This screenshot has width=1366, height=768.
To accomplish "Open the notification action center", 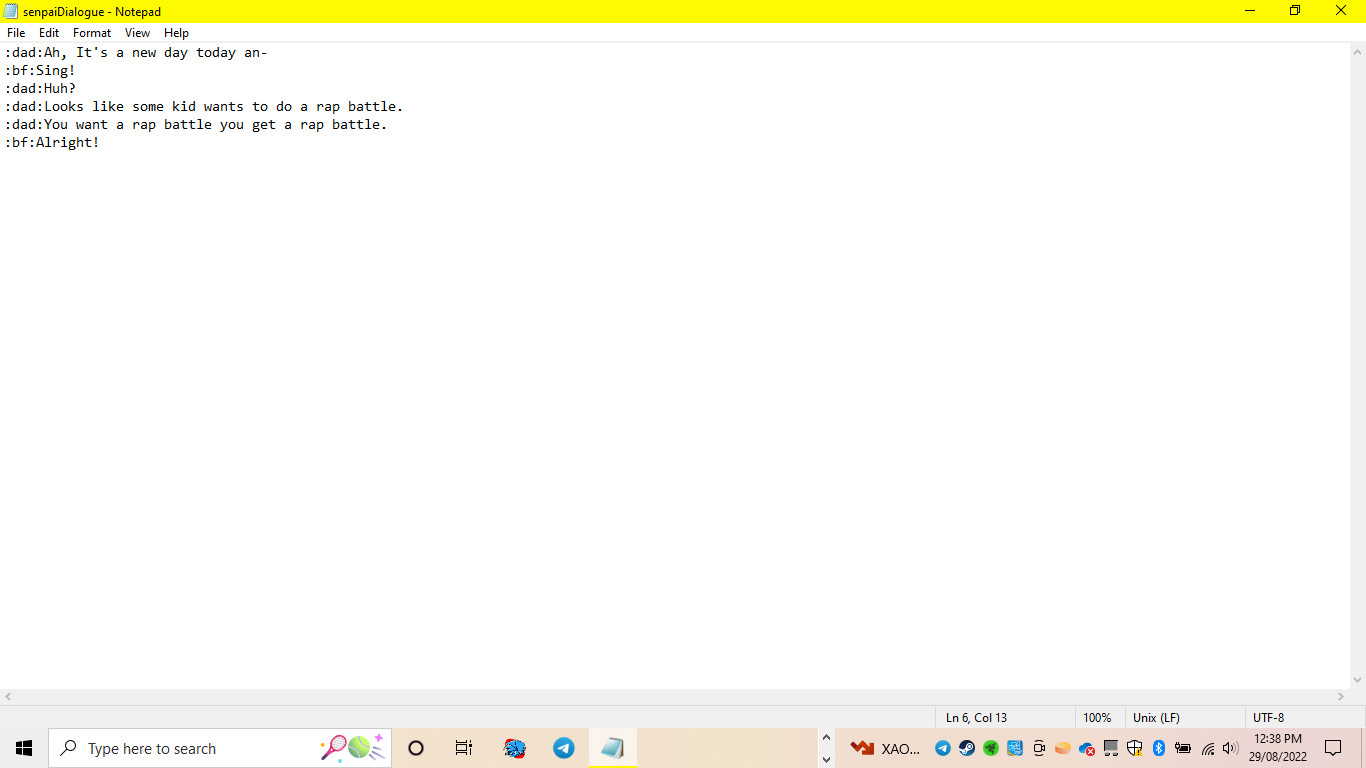I will pyautogui.click(x=1333, y=748).
